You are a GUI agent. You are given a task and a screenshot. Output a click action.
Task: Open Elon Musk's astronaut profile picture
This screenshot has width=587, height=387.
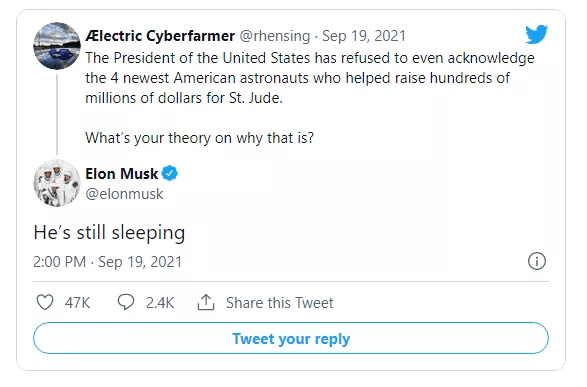click(x=57, y=183)
